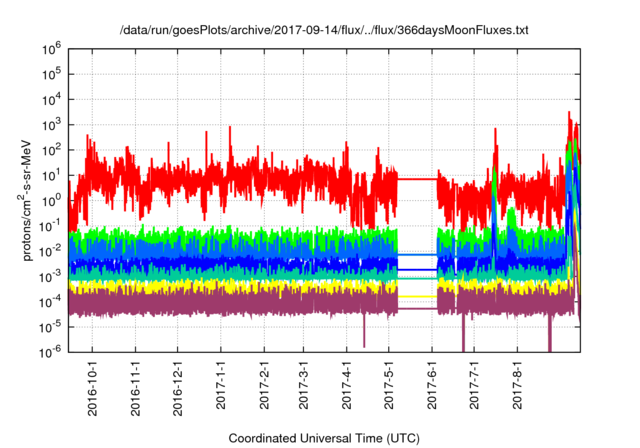This screenshot has width=640, height=448.
Task: Click the yellow flat line in data gap
Action: coord(417,296)
